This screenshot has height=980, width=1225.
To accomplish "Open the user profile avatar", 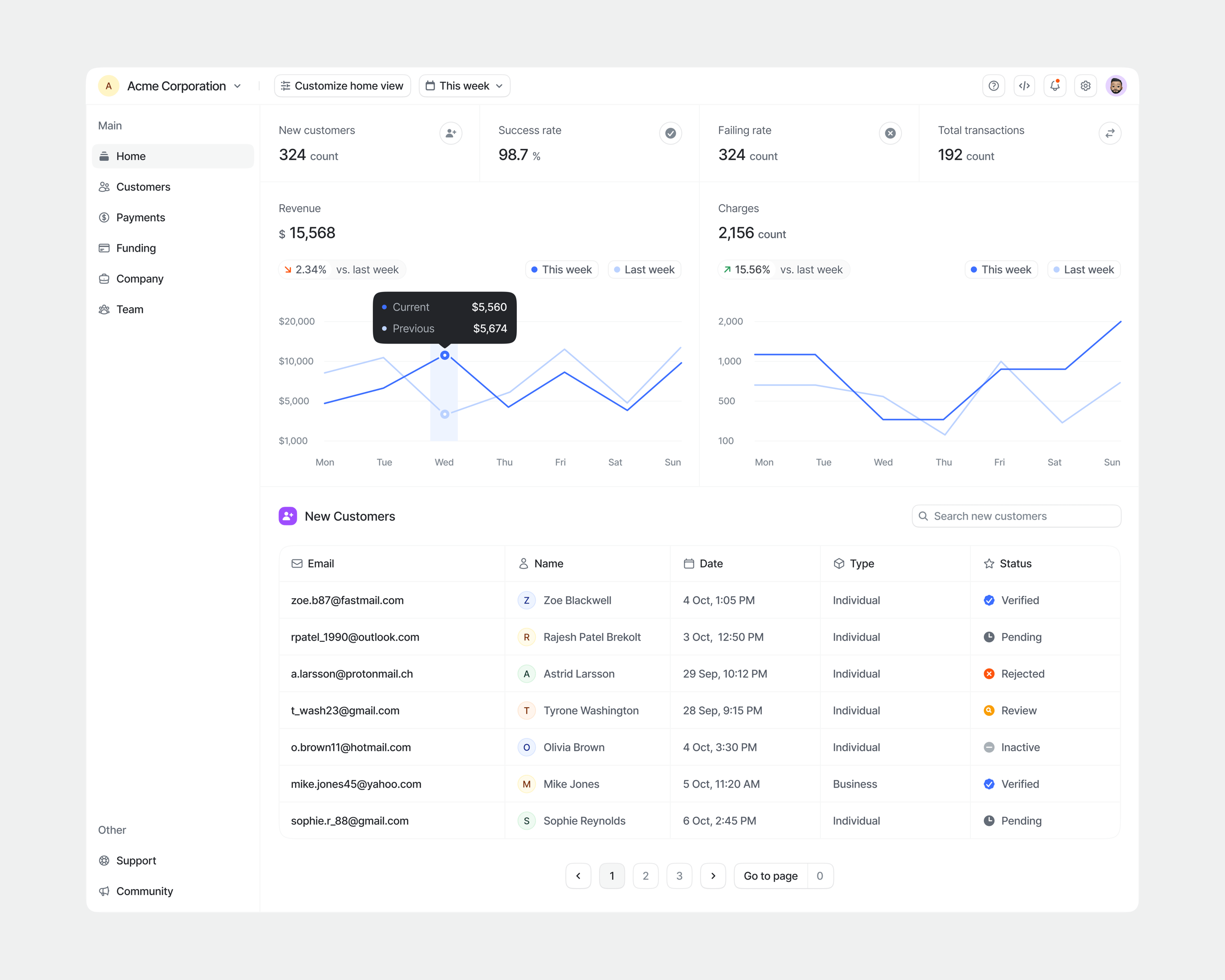I will [x=1116, y=86].
